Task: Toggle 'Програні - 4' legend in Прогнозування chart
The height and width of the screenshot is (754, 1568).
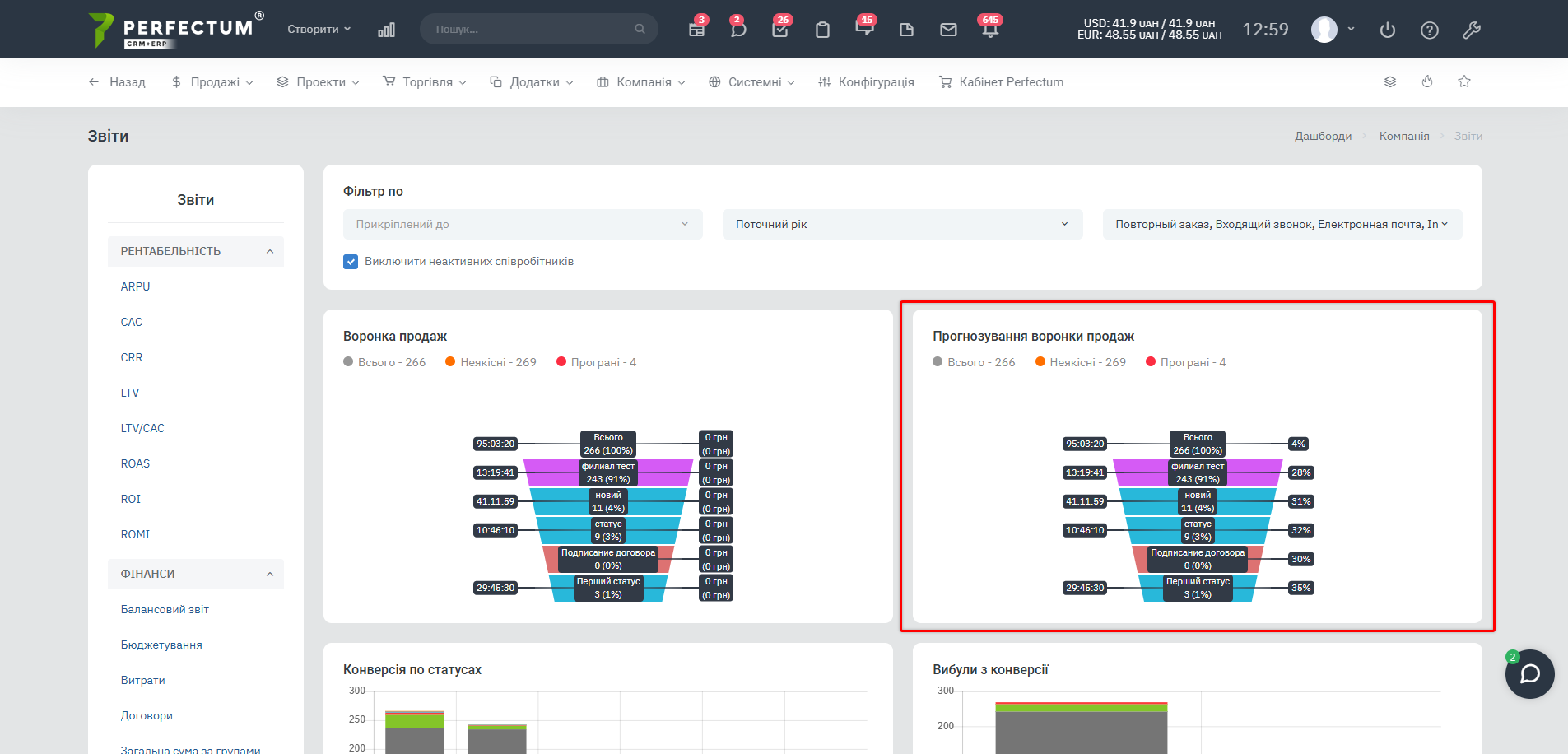Action: 1185,362
